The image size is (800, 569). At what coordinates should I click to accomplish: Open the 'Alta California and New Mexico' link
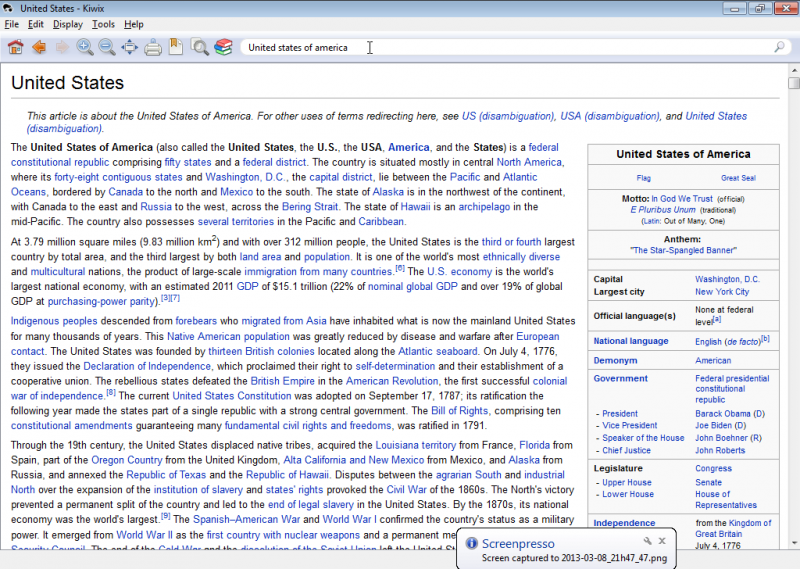354,460
